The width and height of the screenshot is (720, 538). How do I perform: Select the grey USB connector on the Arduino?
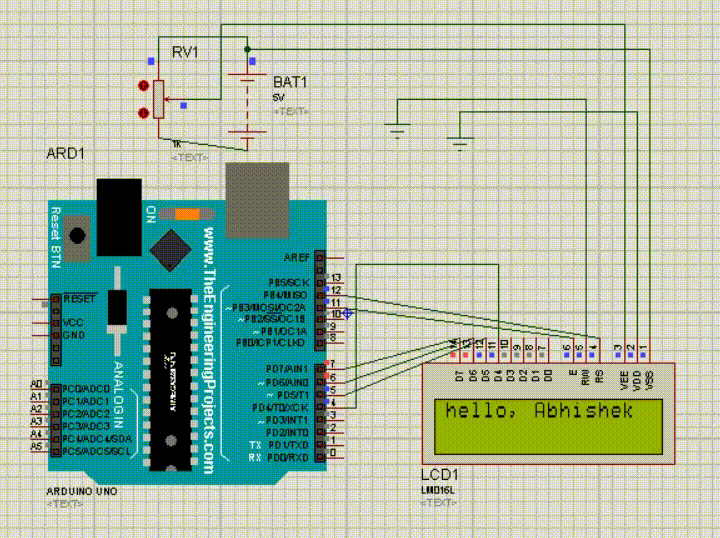tap(258, 200)
